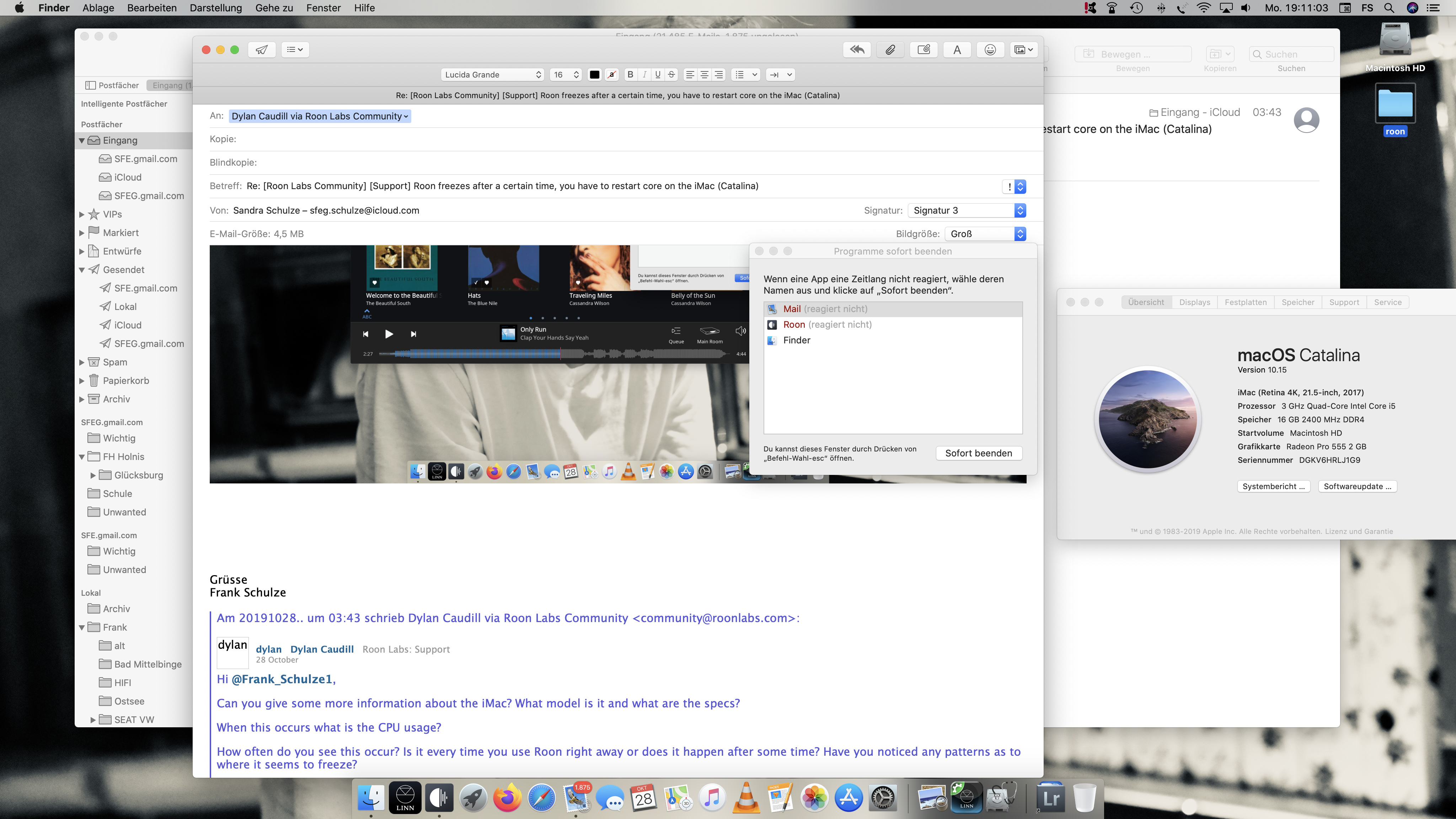This screenshot has height=819, width=1456.
Task: Open the Signatur 3 dropdown
Action: [x=967, y=210]
